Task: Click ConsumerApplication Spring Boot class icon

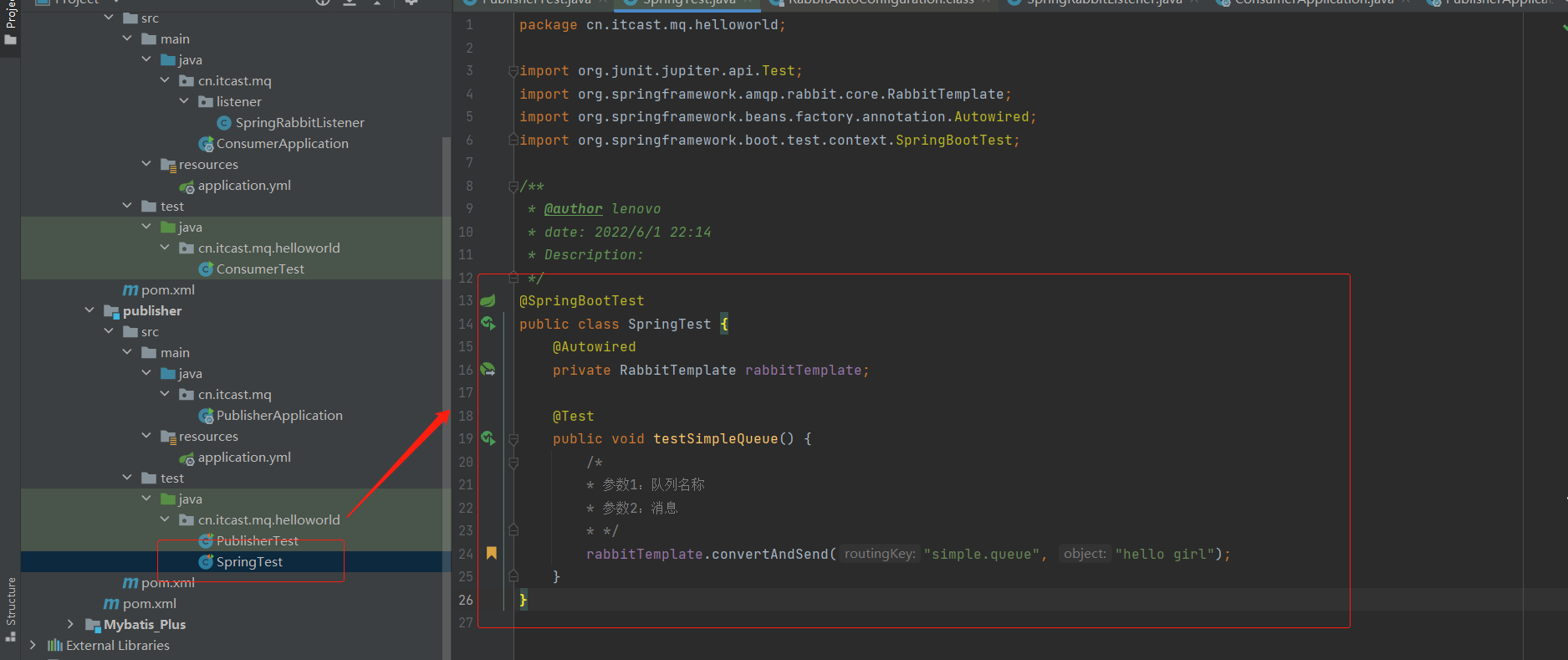Action: point(206,144)
